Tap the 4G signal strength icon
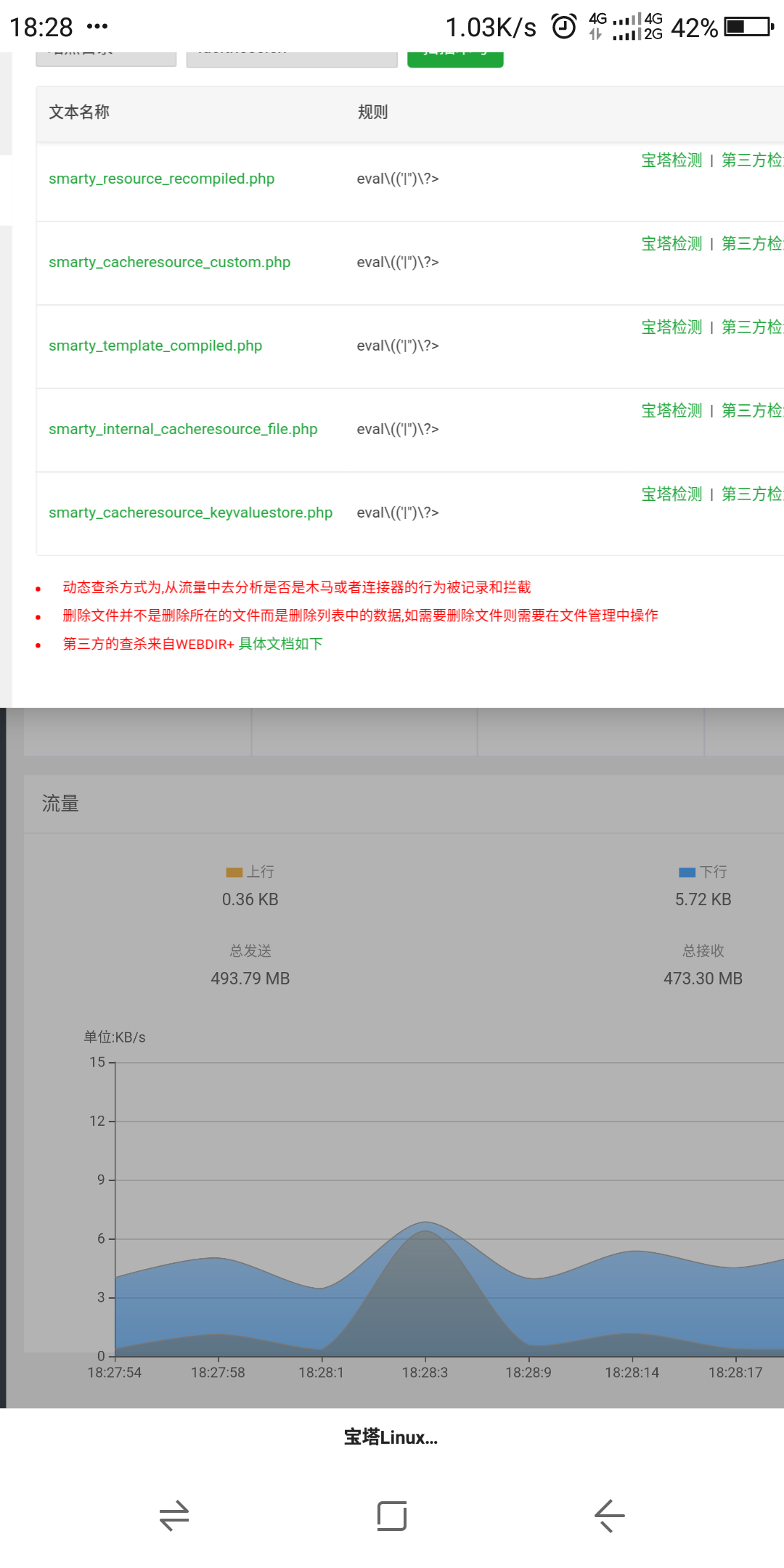This screenshot has width=784, height=1568. pyautogui.click(x=626, y=27)
